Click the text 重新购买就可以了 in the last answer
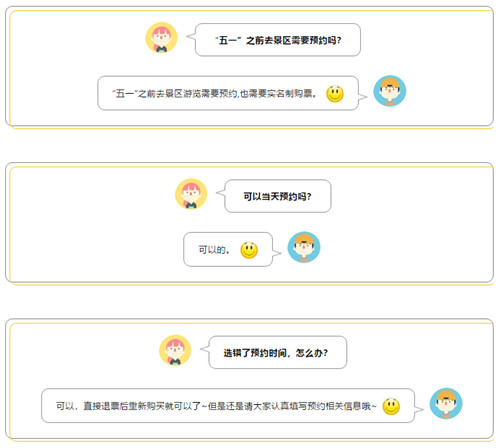The image size is (500, 448). [x=165, y=406]
